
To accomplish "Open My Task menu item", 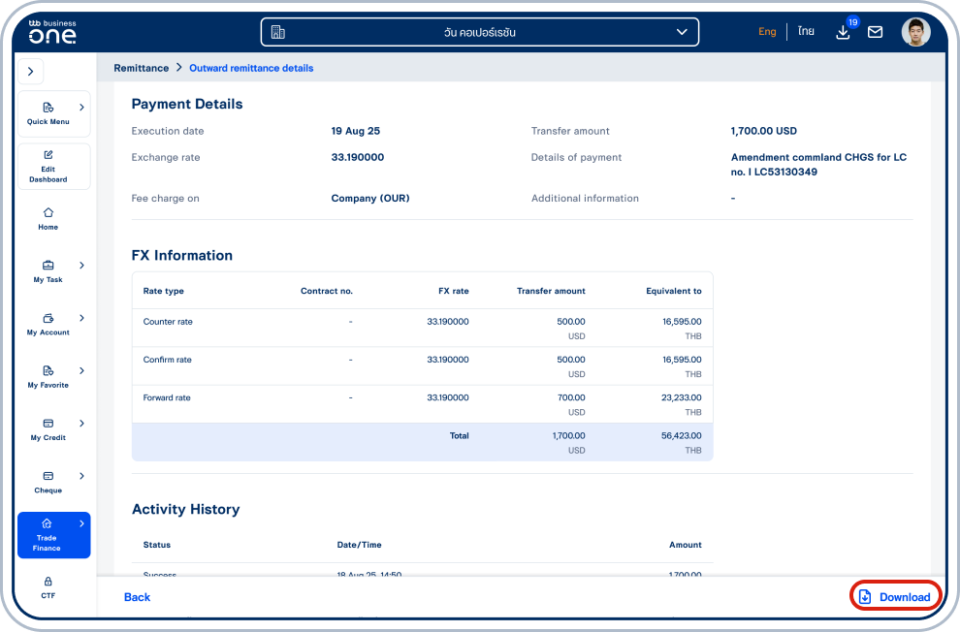I will [x=48, y=271].
